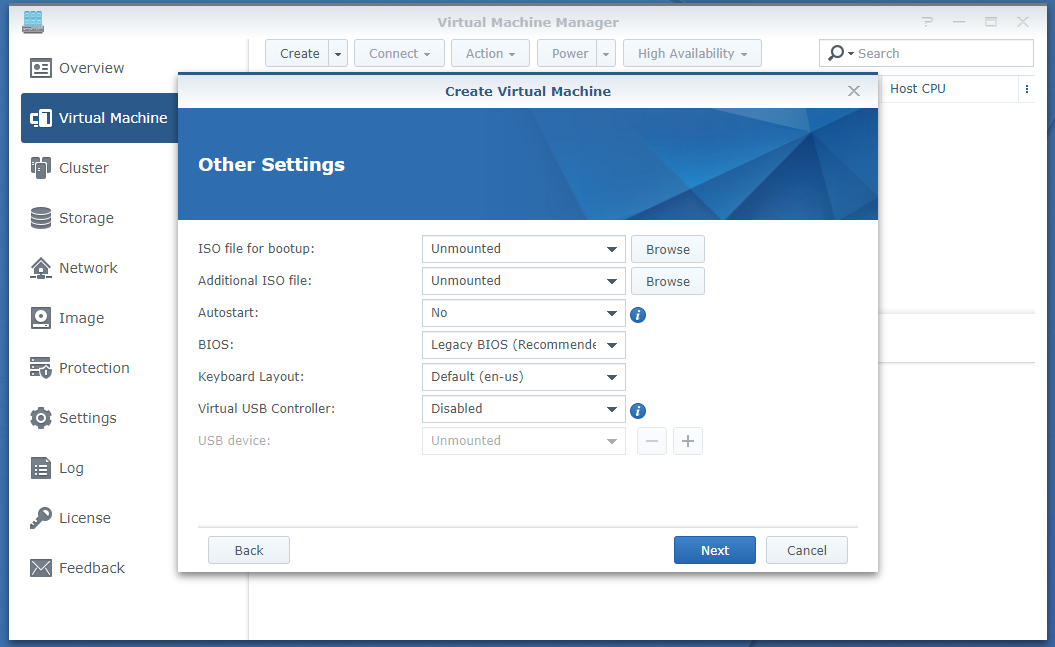Click the Overview icon in sidebar
Screen dimensions: 1055x647
click(x=41, y=68)
